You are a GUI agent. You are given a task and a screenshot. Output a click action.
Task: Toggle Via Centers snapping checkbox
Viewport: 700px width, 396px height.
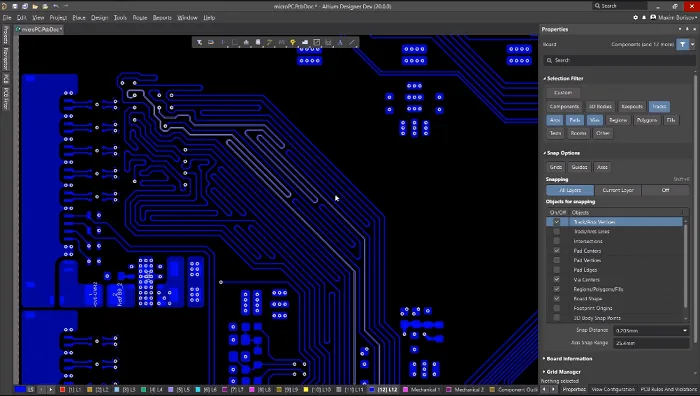[556, 279]
